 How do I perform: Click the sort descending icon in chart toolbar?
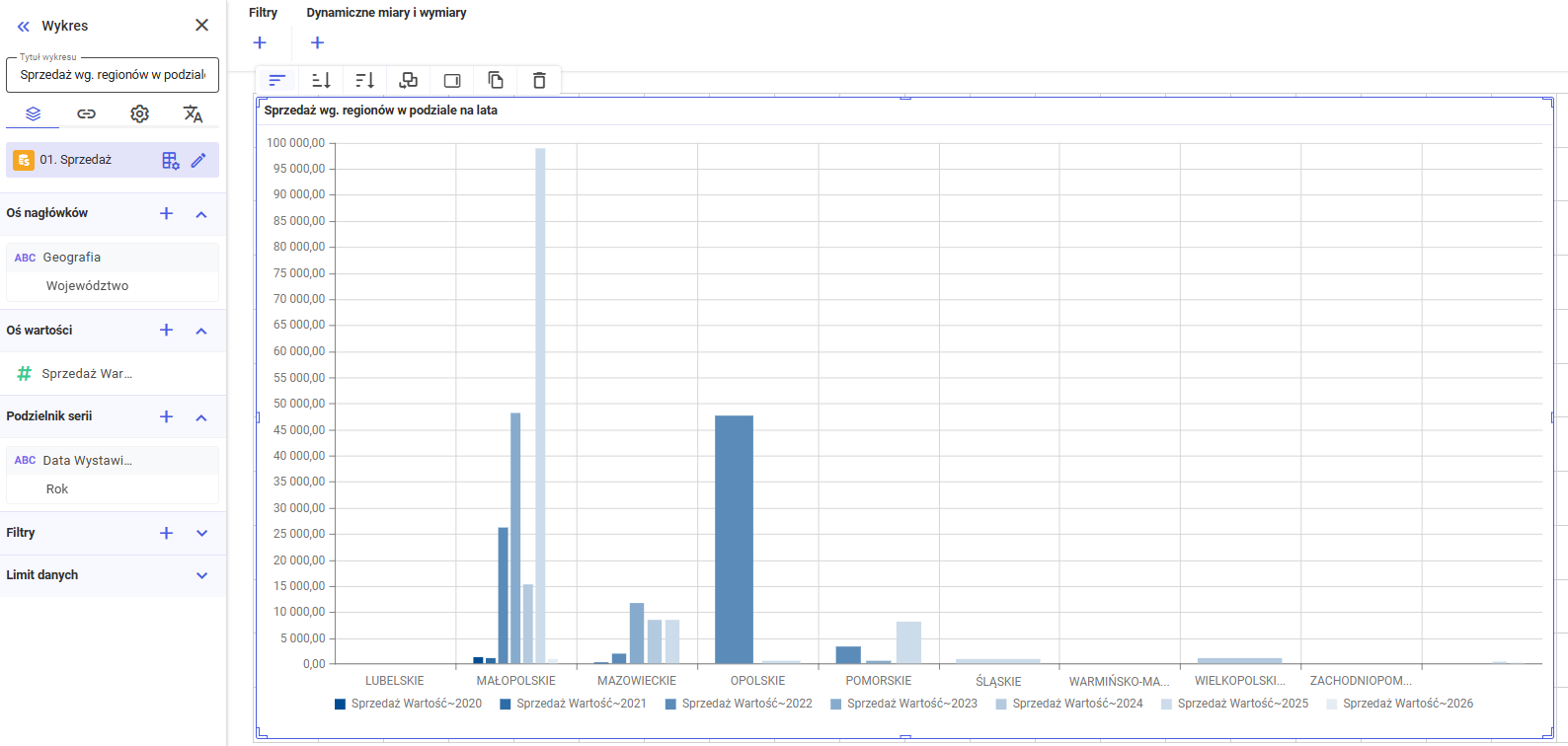(x=364, y=80)
